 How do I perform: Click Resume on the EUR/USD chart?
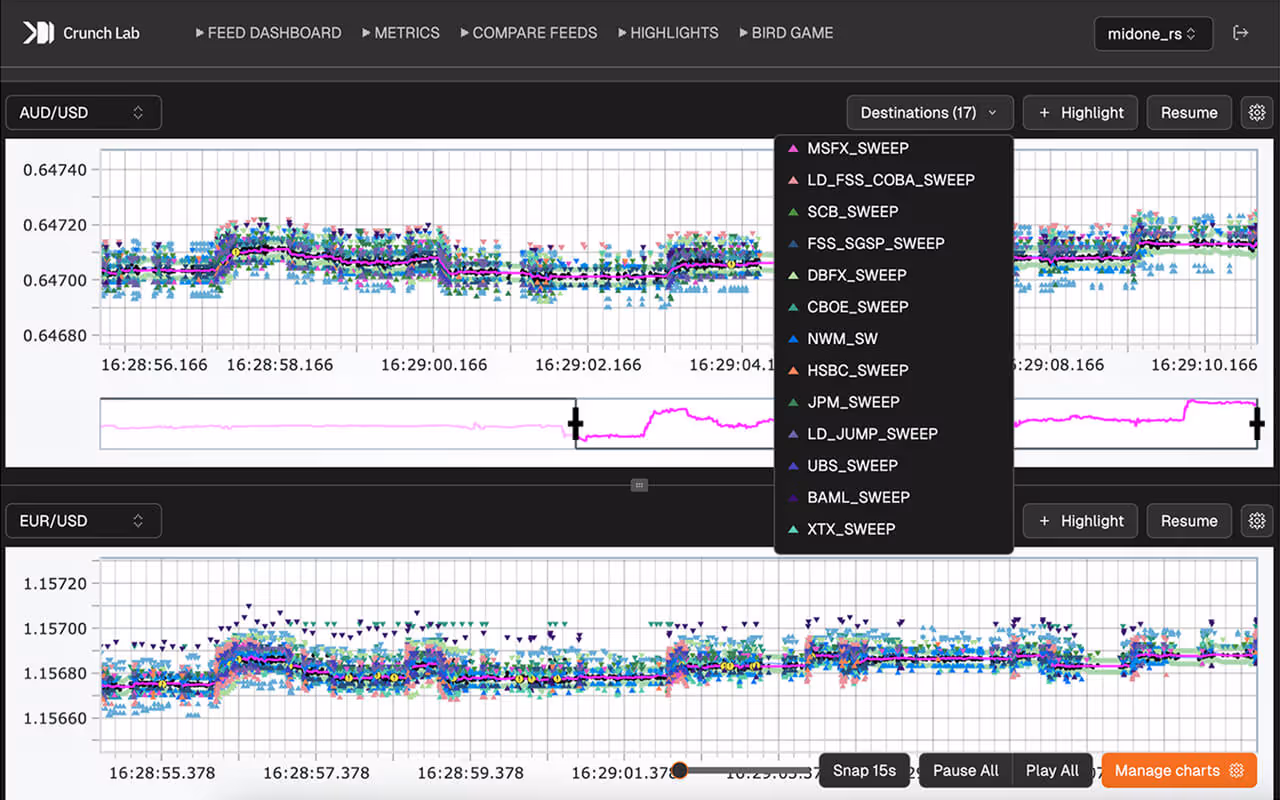coord(1189,521)
